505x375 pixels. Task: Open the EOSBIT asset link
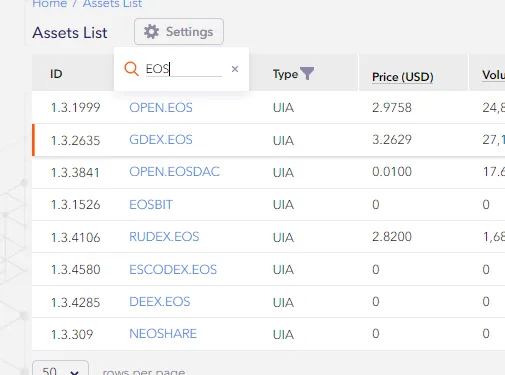tap(151, 204)
